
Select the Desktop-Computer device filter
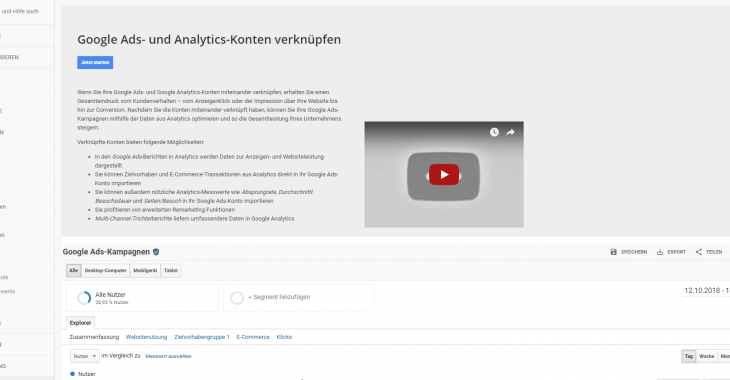[106, 271]
